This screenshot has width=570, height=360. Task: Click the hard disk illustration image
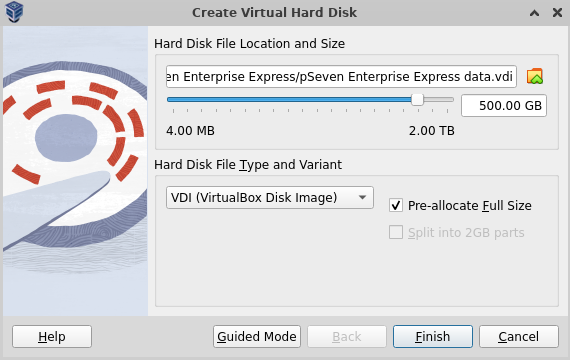pyautogui.click(x=76, y=171)
